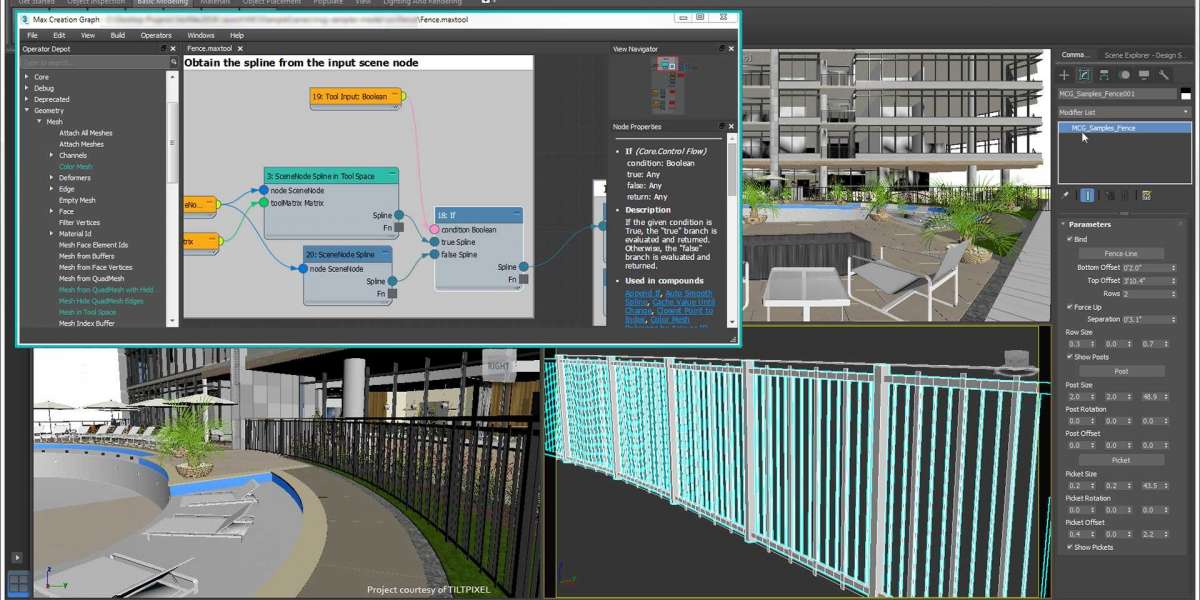Screen dimensions: 1200x600
Task: Click Remove Modifier icon in stack toolbar
Action: pos(1124,196)
